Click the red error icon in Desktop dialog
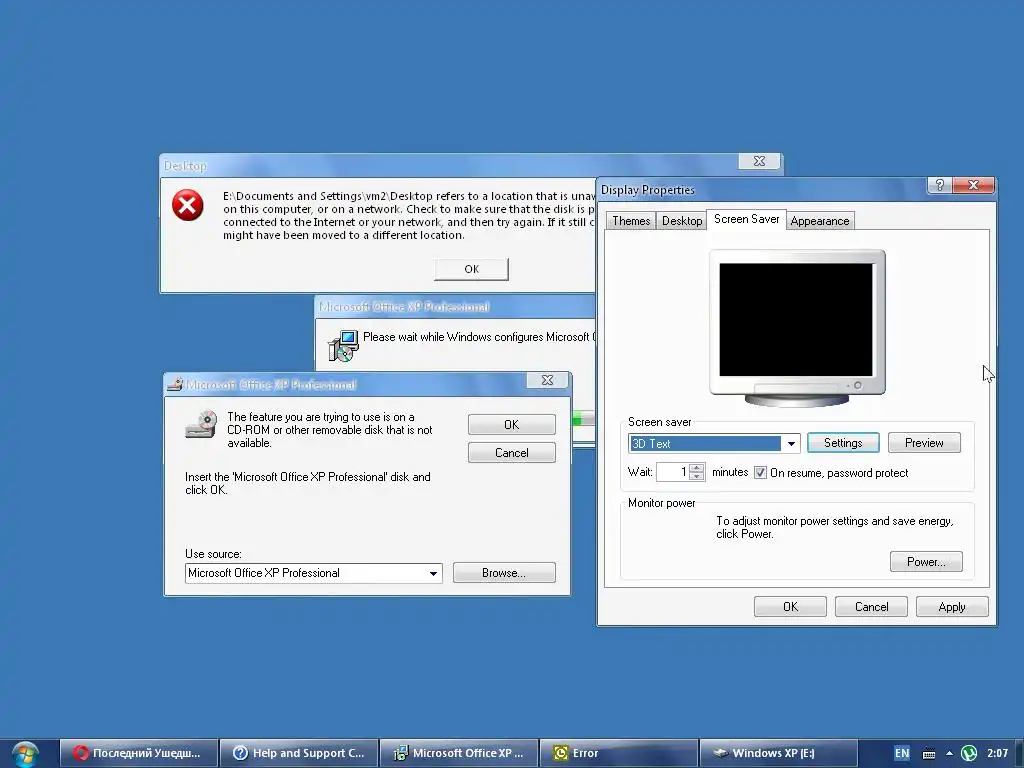1024x768 pixels. tap(187, 205)
